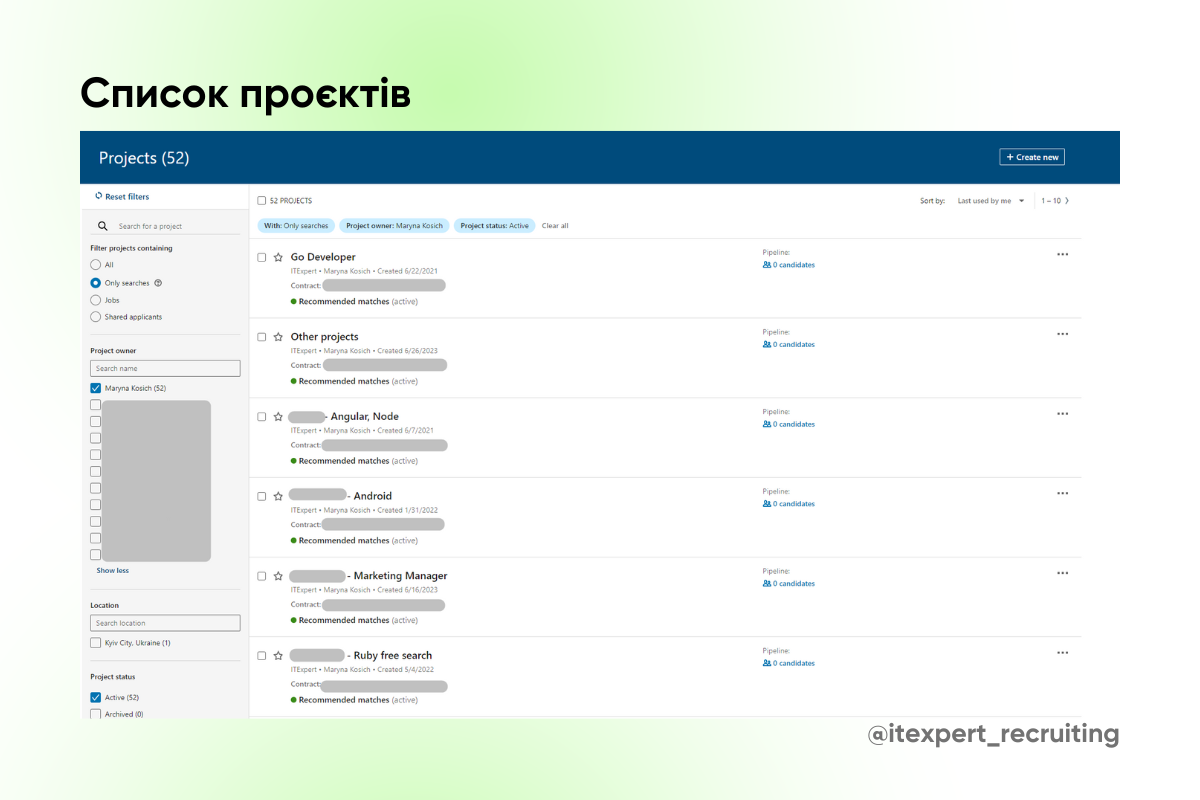Check the Archived (0) project status box
The image size is (1200, 800).
pyautogui.click(x=96, y=714)
